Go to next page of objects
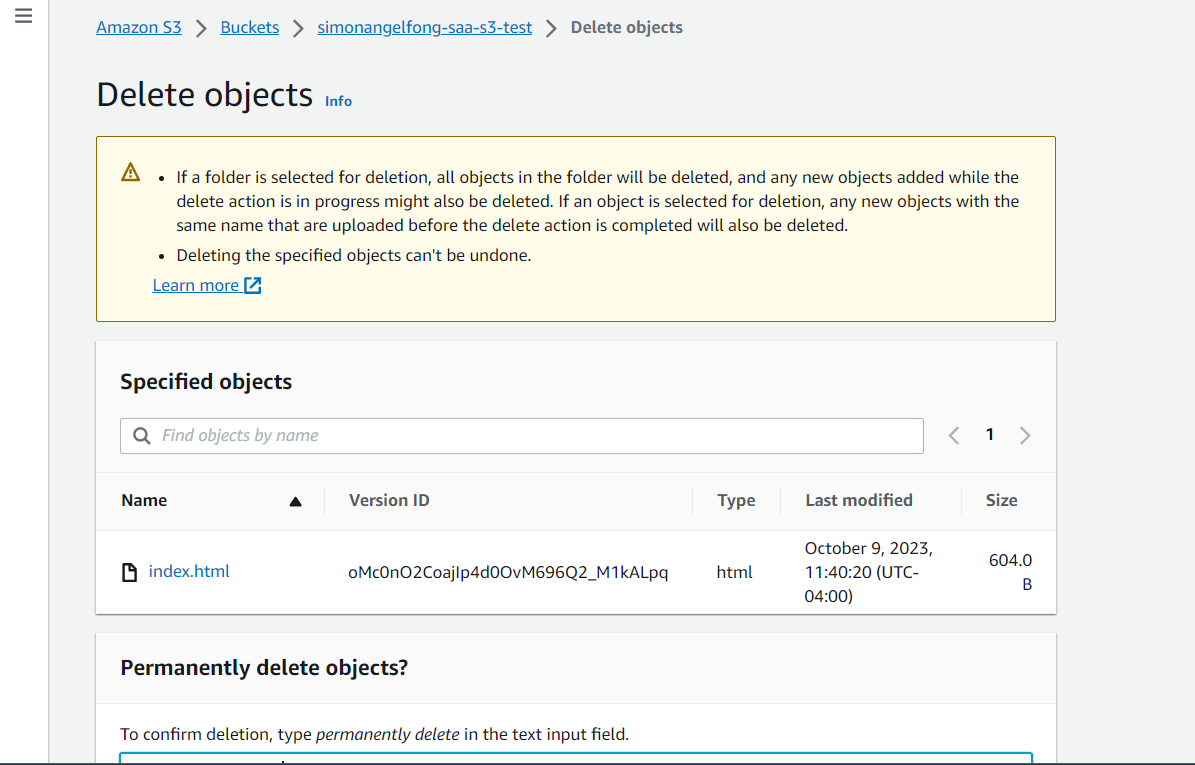The height and width of the screenshot is (765, 1195). (x=1025, y=435)
